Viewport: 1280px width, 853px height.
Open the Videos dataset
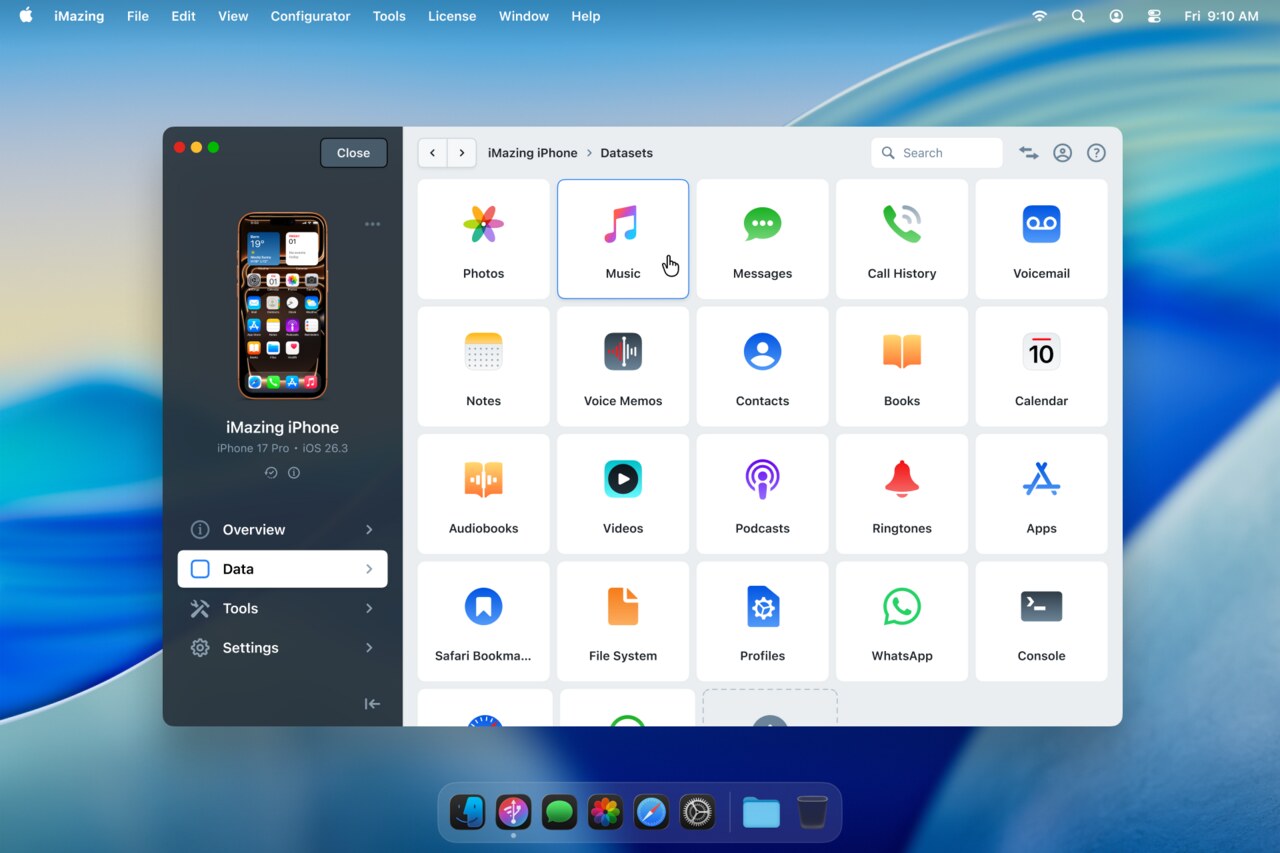pos(623,494)
